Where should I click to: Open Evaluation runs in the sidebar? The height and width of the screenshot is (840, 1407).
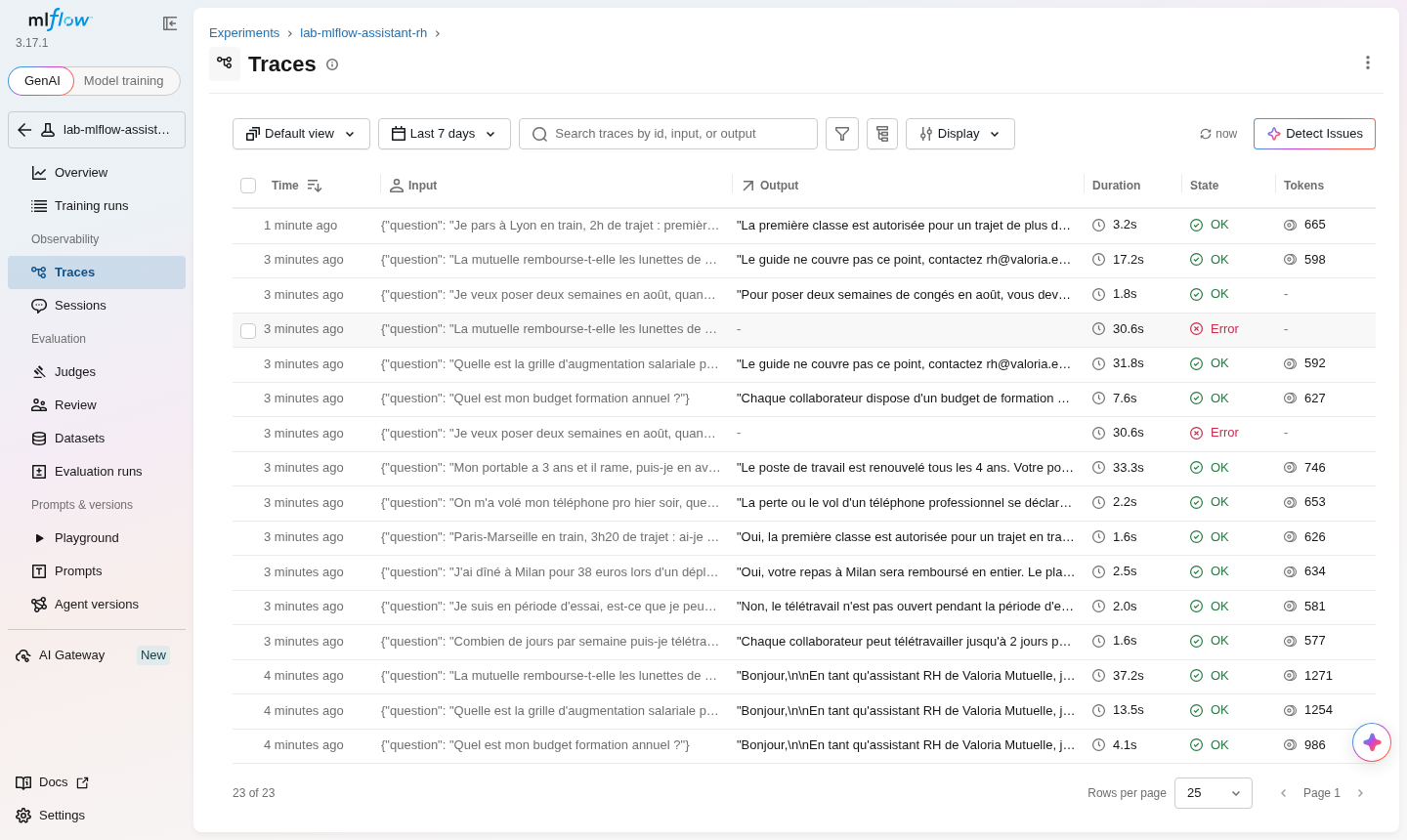pos(96,472)
